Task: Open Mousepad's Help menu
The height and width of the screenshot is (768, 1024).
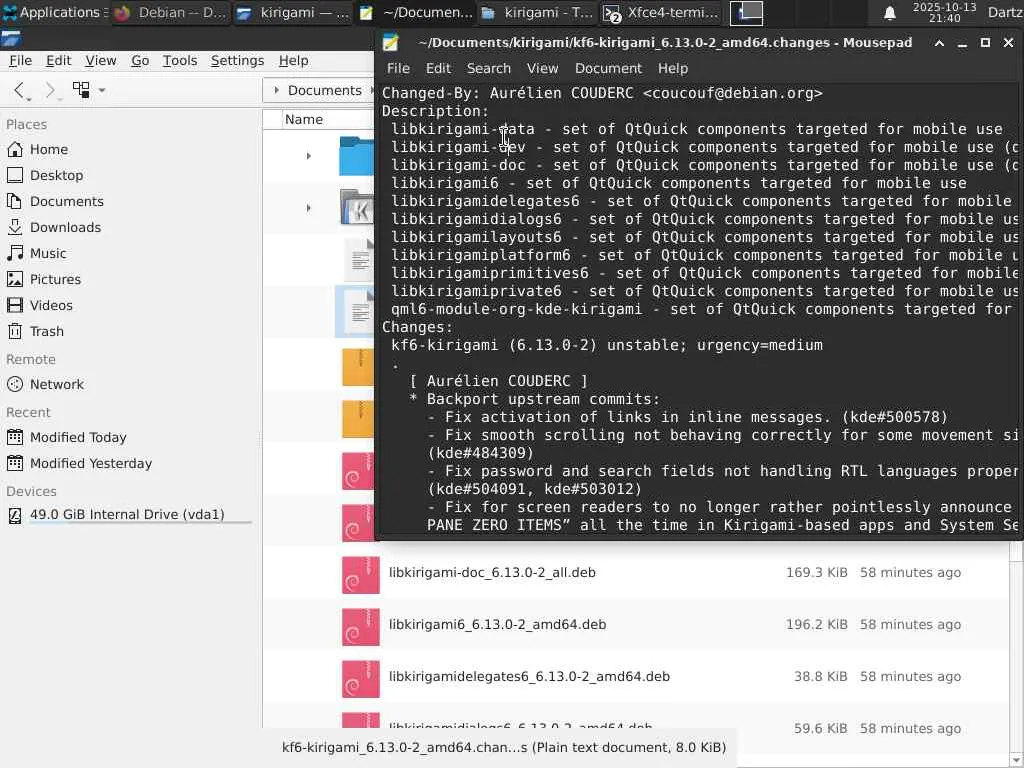Action: point(673,69)
